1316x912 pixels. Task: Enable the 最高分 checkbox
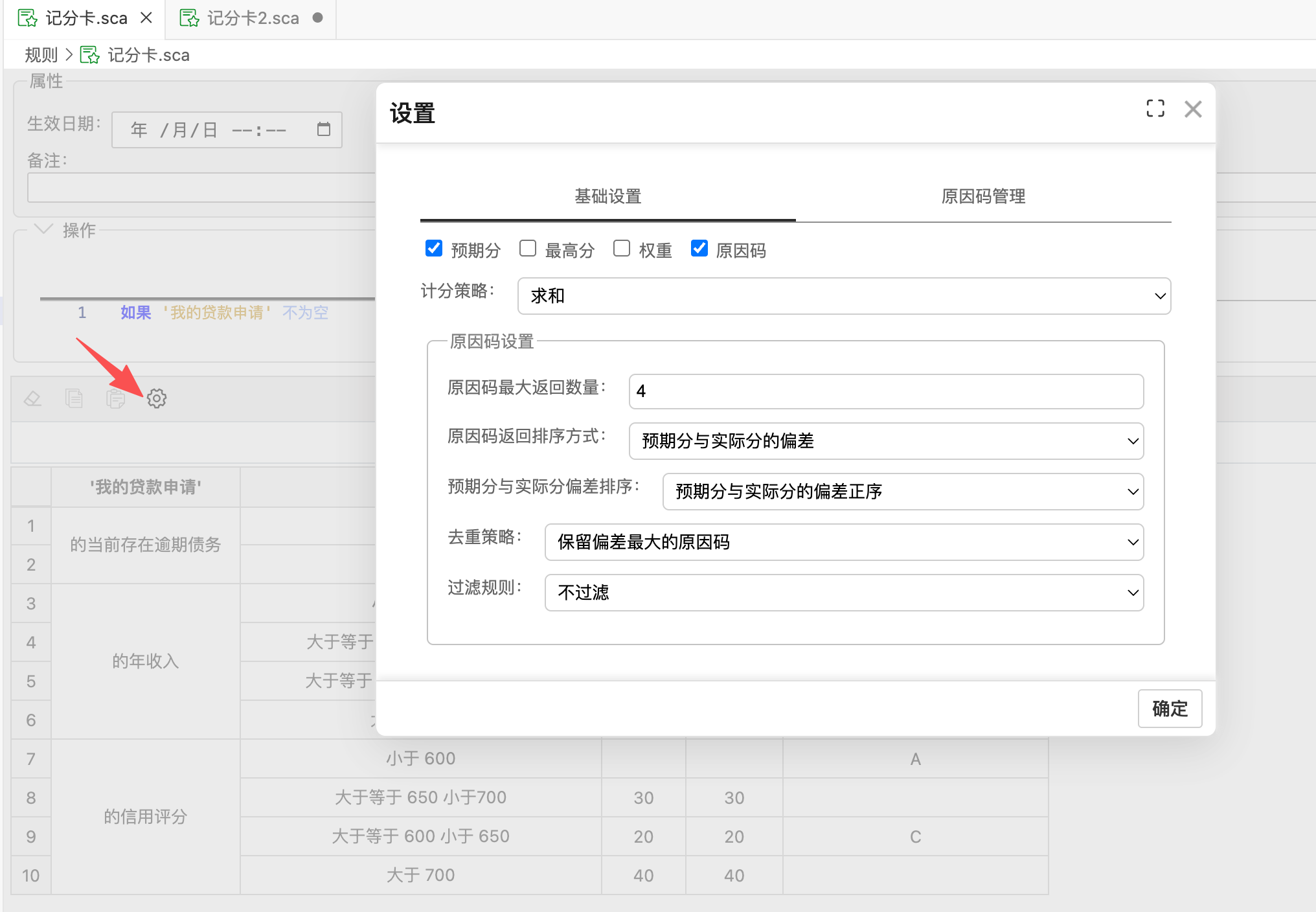(528, 249)
